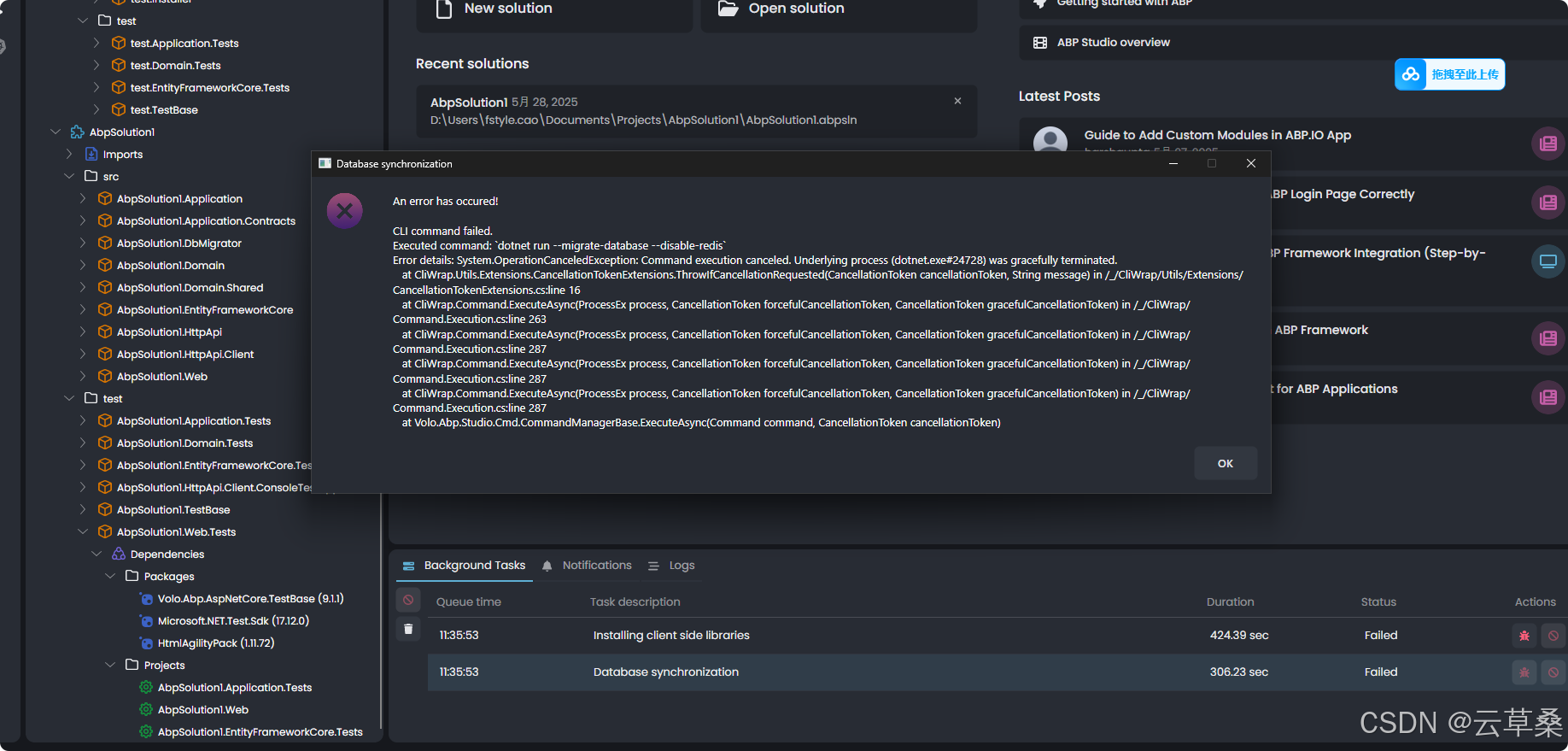The width and height of the screenshot is (1568, 751).
Task: Select AbpSolution1.Application.Contracts package icon
Action: pos(105,220)
